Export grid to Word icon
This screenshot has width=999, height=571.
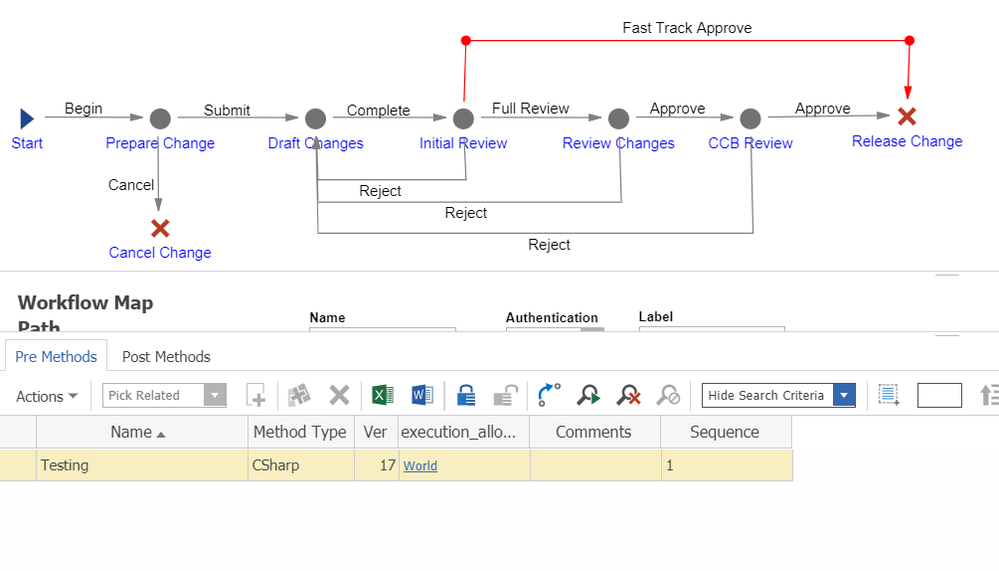point(421,395)
